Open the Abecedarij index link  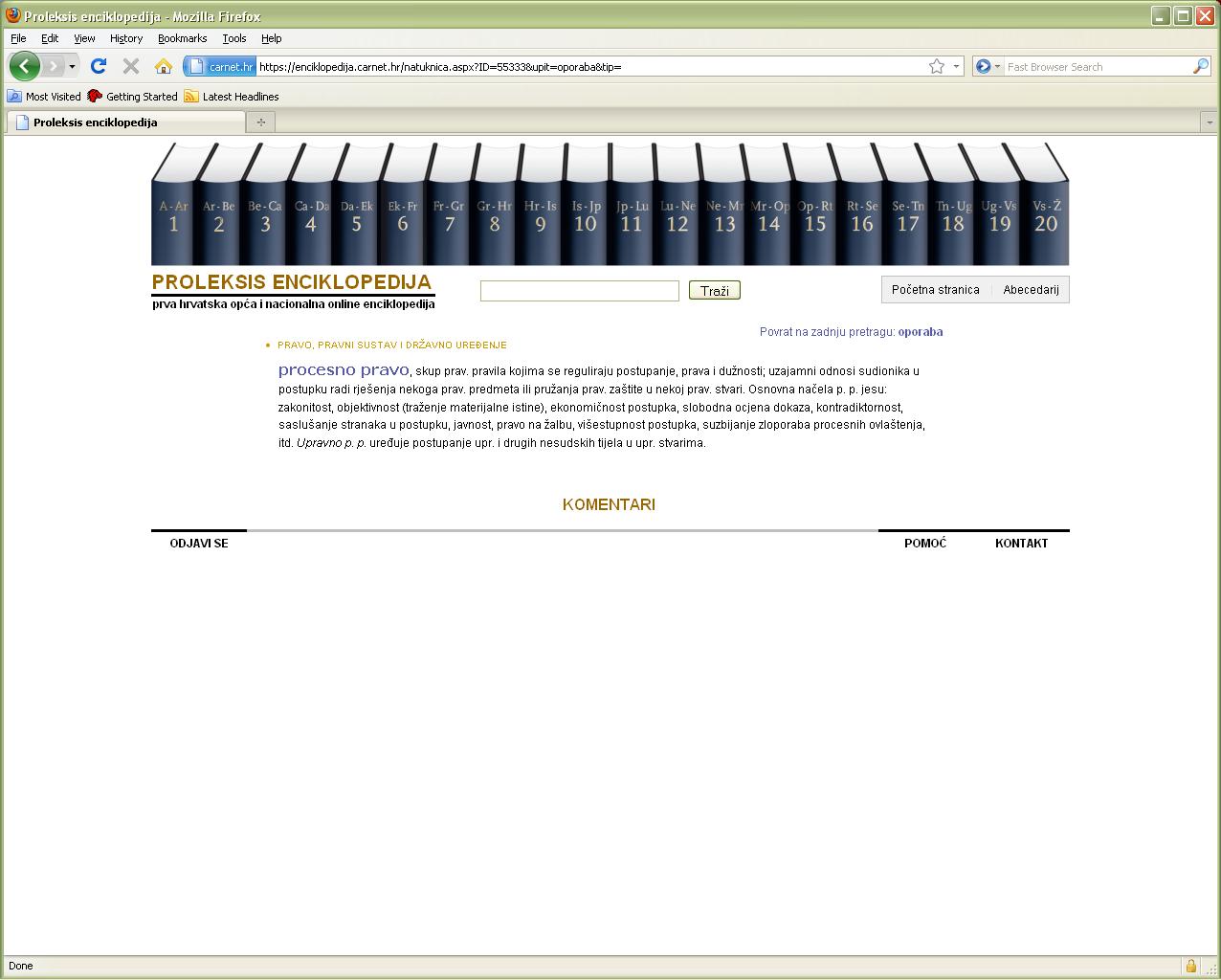click(x=1031, y=289)
